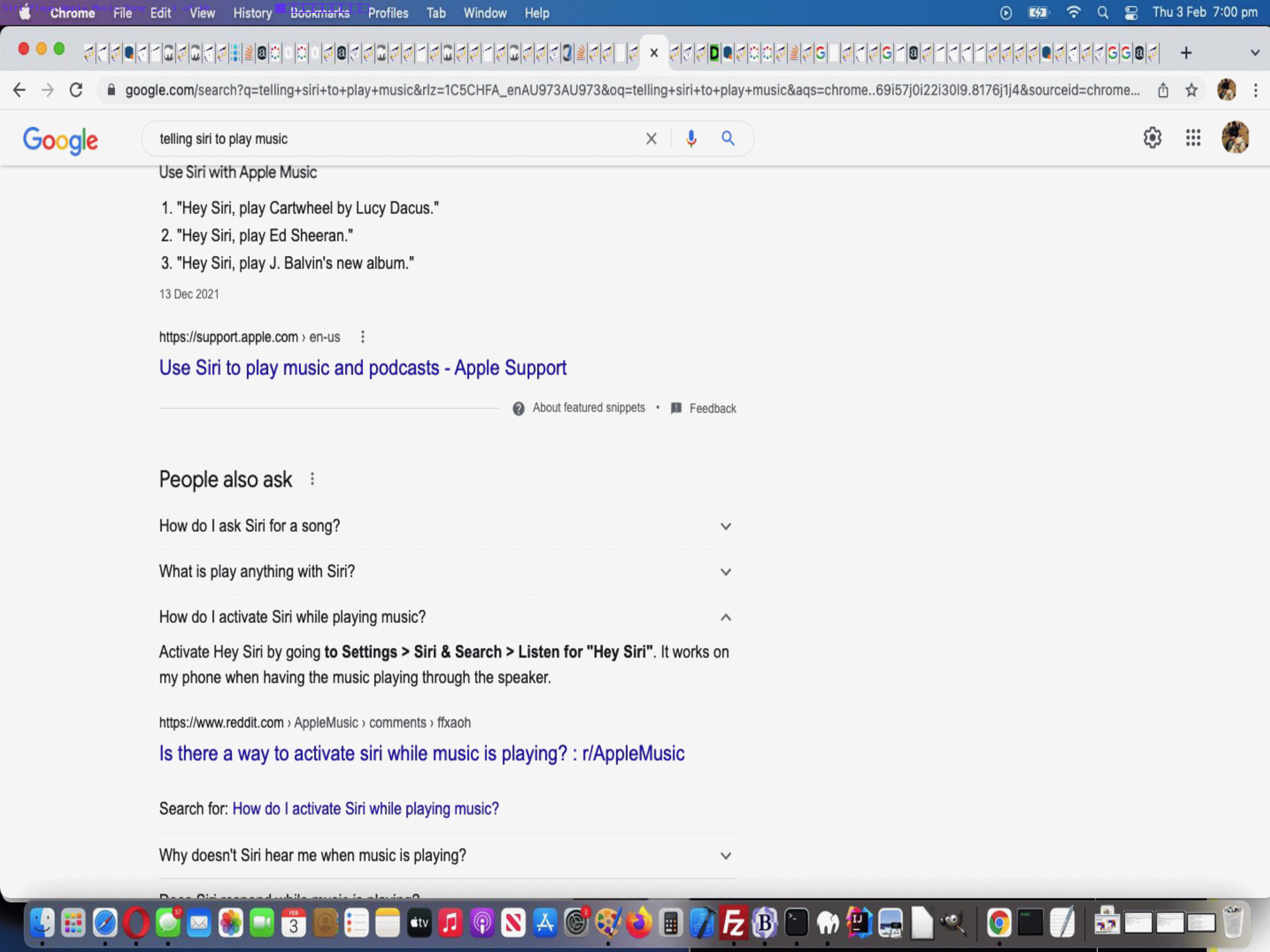Click the date and time in menu bar
This screenshot has width=1270, height=952.
(1204, 12)
